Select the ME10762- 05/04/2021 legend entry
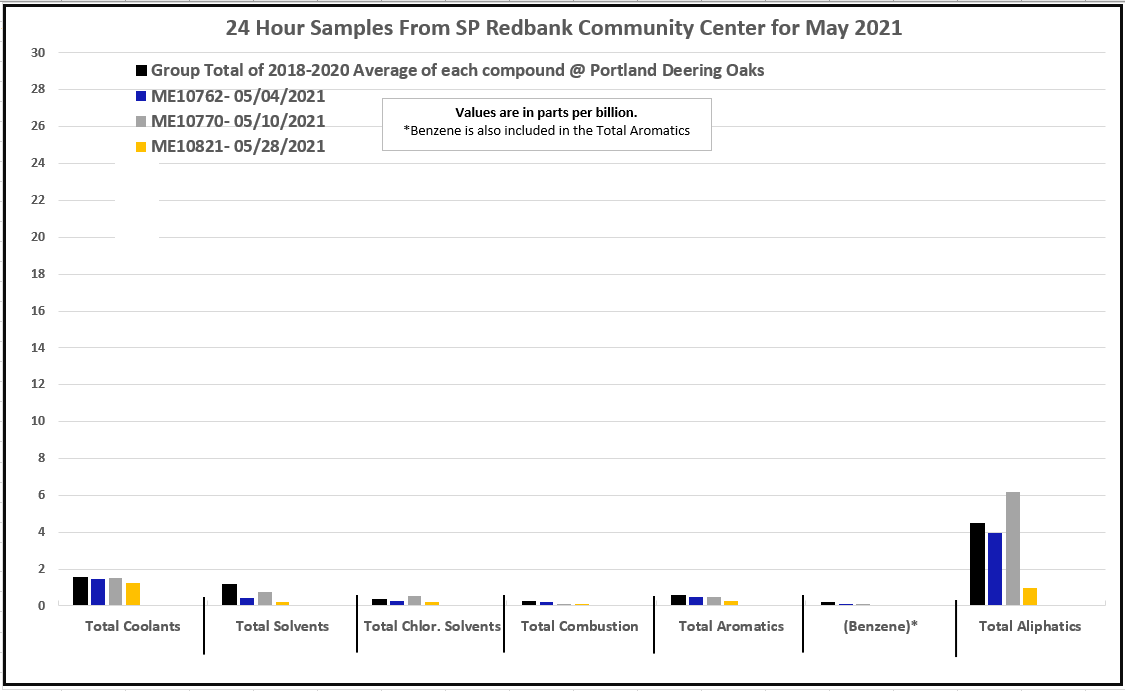1125x691 pixels. click(238, 97)
